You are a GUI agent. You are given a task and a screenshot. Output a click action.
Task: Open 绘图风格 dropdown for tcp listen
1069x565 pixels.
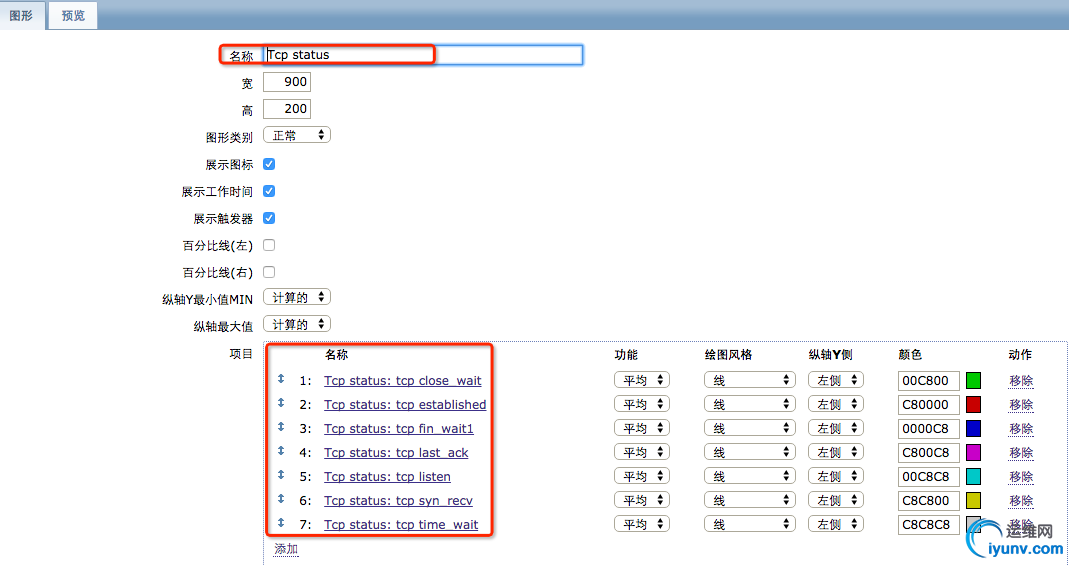click(x=749, y=476)
